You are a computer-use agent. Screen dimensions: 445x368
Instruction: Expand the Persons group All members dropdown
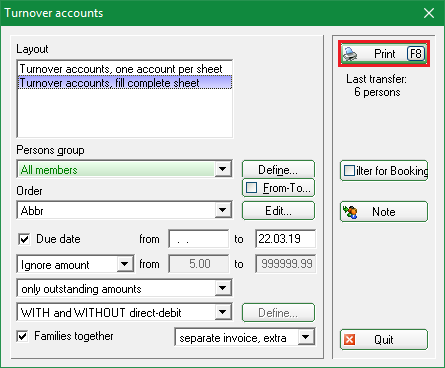point(223,169)
